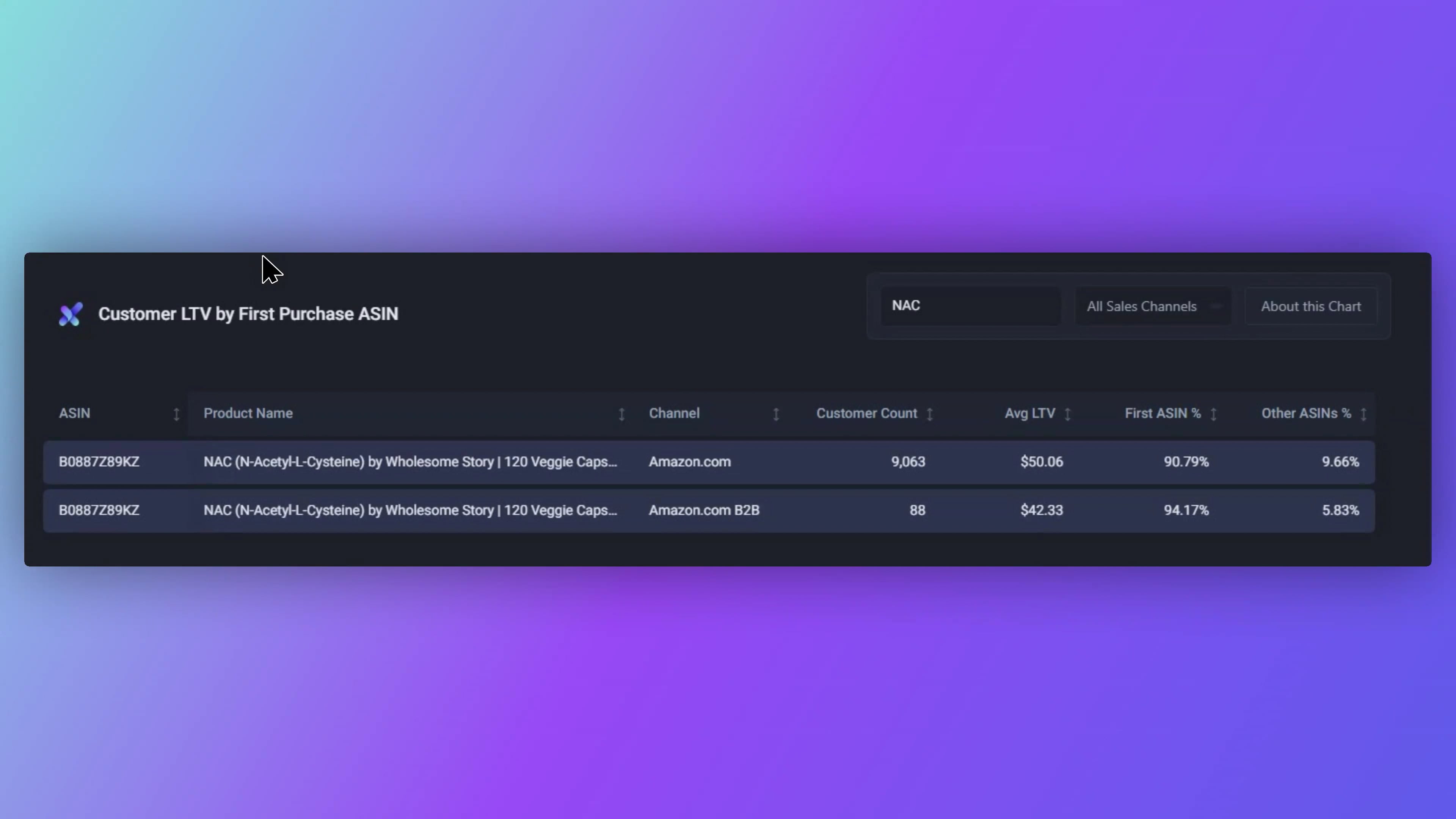Click Avg LTV value $50.06
The image size is (1456, 819).
point(1042,462)
